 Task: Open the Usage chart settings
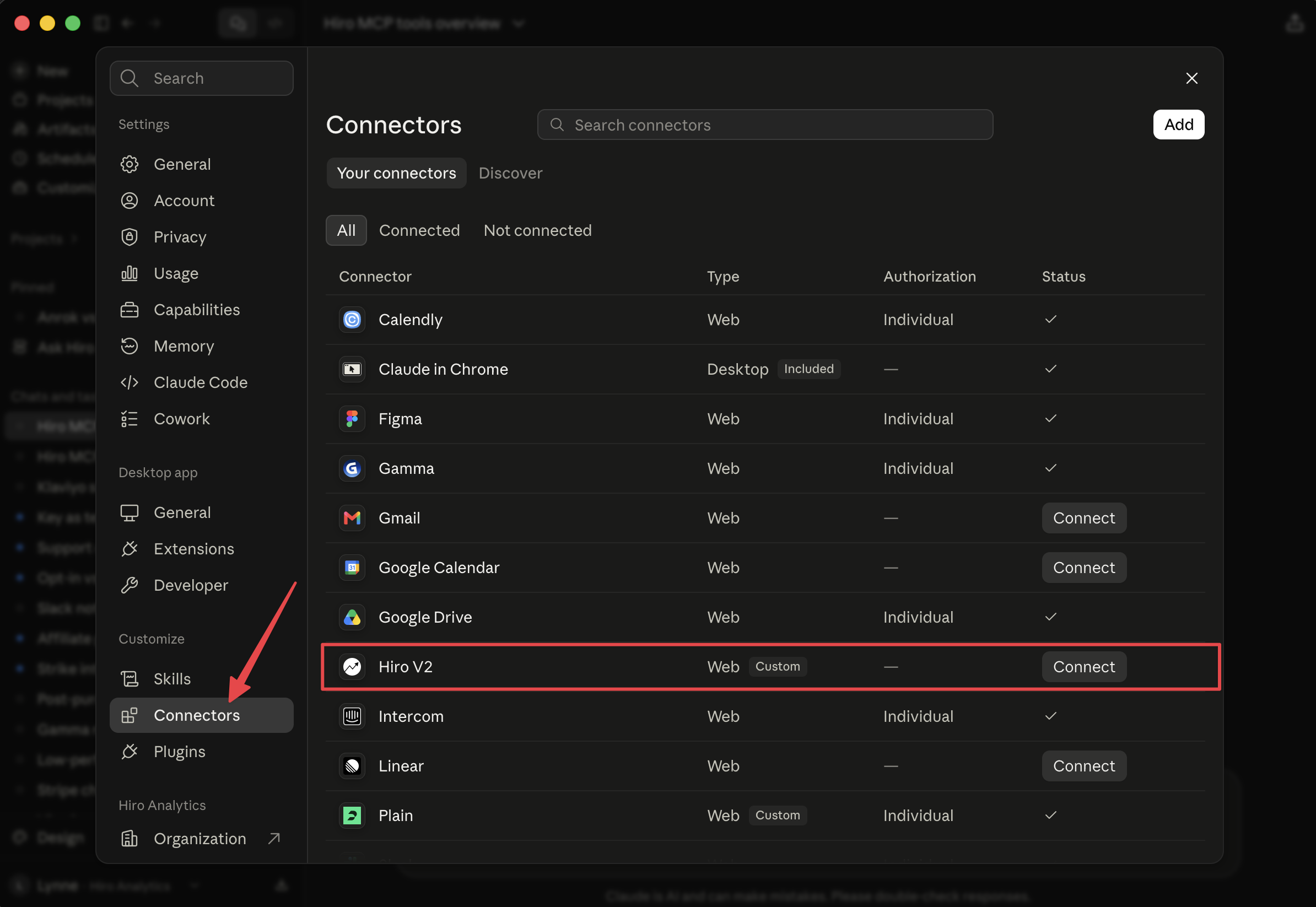(x=201, y=273)
